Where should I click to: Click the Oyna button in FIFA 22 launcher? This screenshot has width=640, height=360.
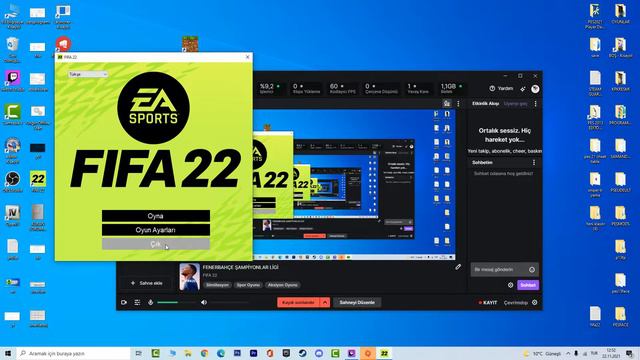(156, 216)
